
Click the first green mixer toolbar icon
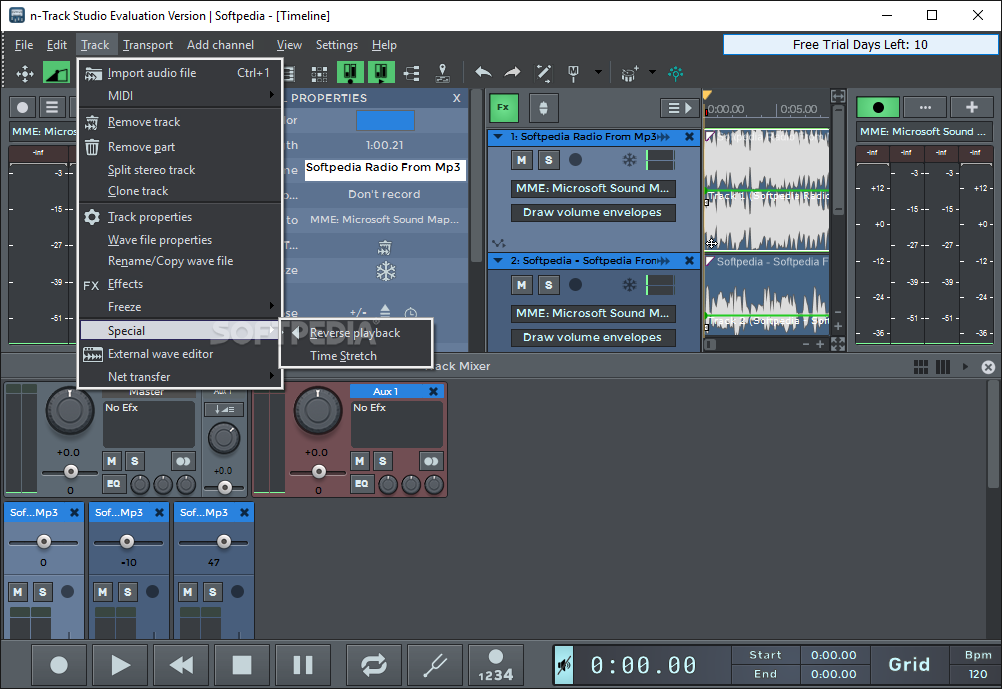tap(350, 73)
